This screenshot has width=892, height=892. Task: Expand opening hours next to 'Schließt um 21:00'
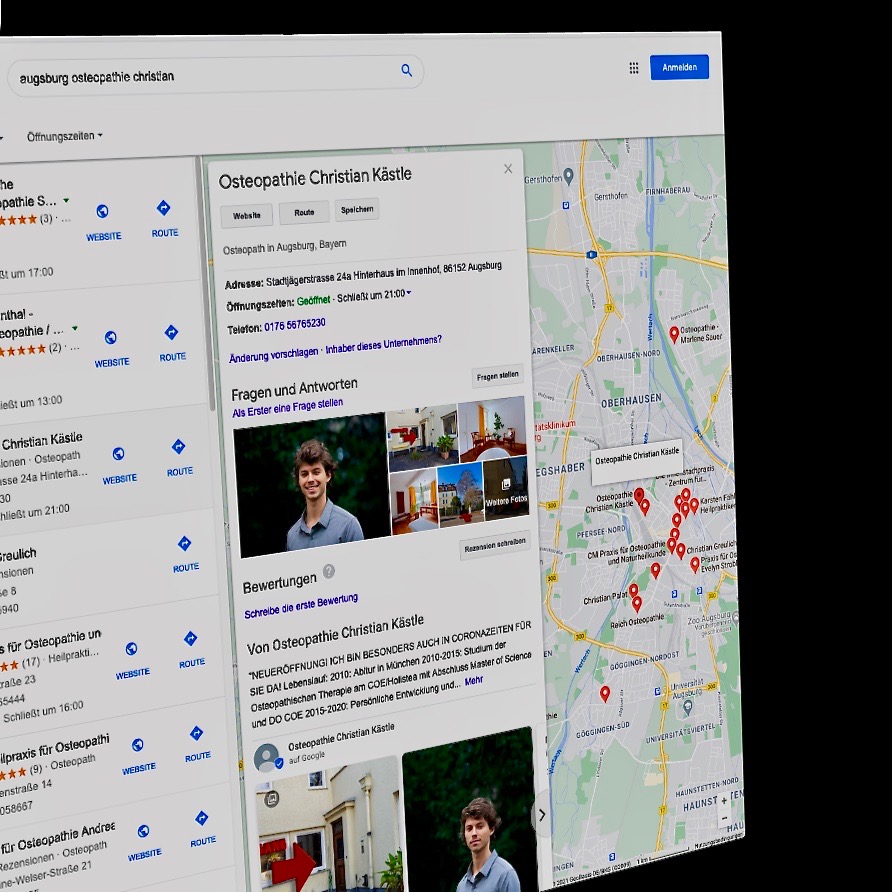click(409, 293)
